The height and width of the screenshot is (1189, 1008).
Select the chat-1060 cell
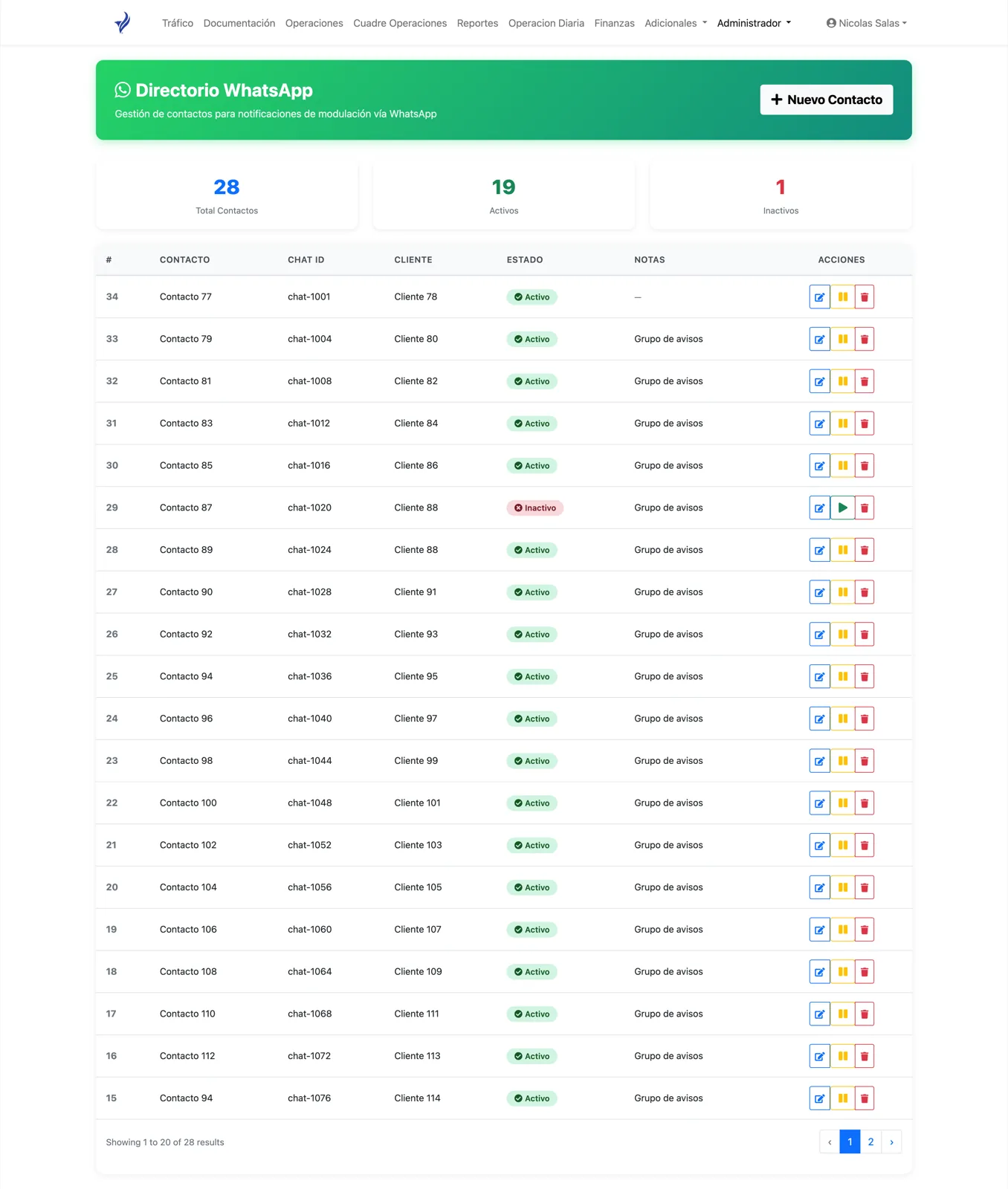coord(310,930)
